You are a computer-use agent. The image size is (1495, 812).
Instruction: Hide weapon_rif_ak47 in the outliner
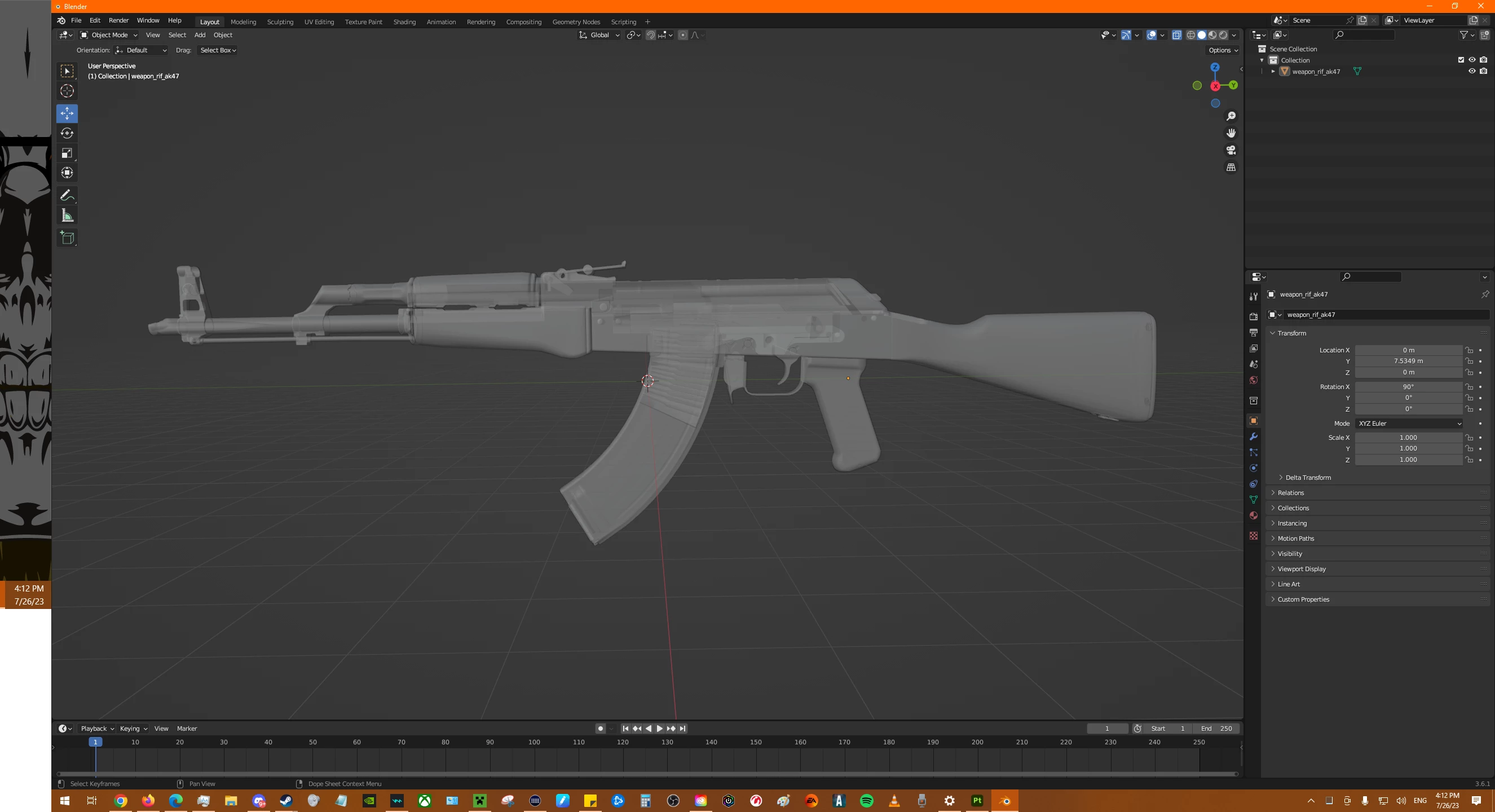(x=1471, y=71)
